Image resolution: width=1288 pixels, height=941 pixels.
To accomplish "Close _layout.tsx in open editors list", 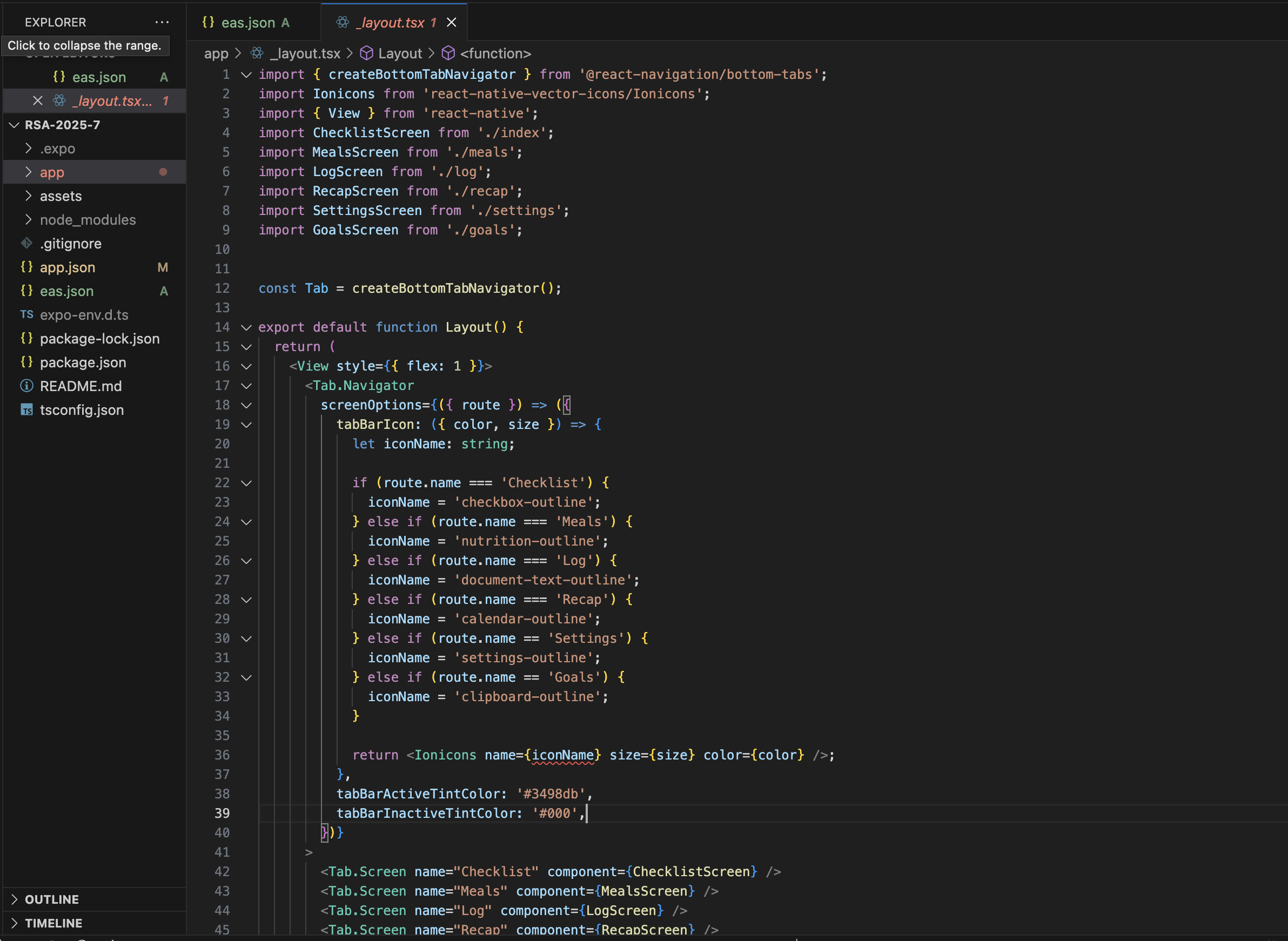I will pyautogui.click(x=38, y=101).
